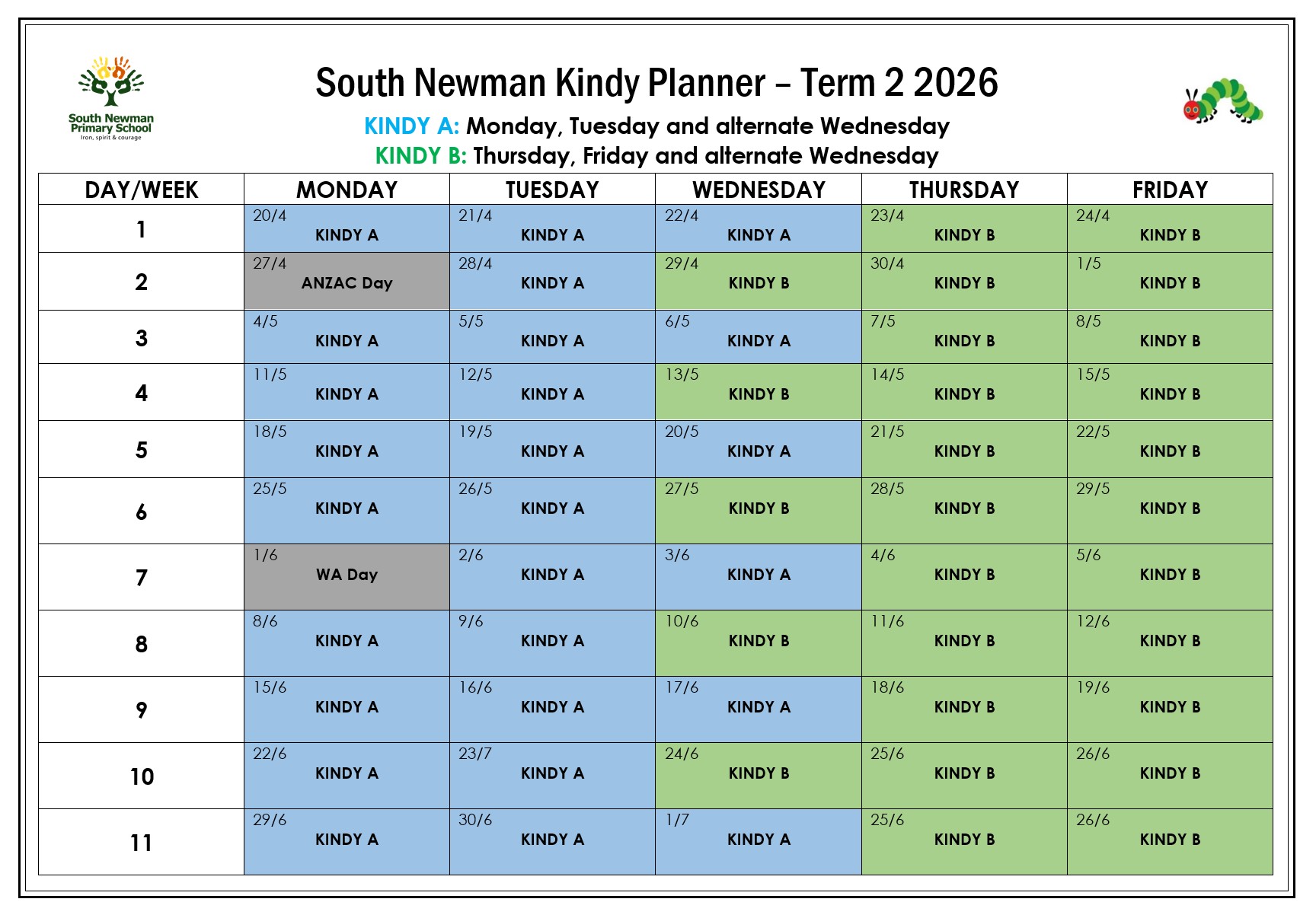Select the MONDAY column header
This screenshot has height=918, width=1316.
(347, 190)
